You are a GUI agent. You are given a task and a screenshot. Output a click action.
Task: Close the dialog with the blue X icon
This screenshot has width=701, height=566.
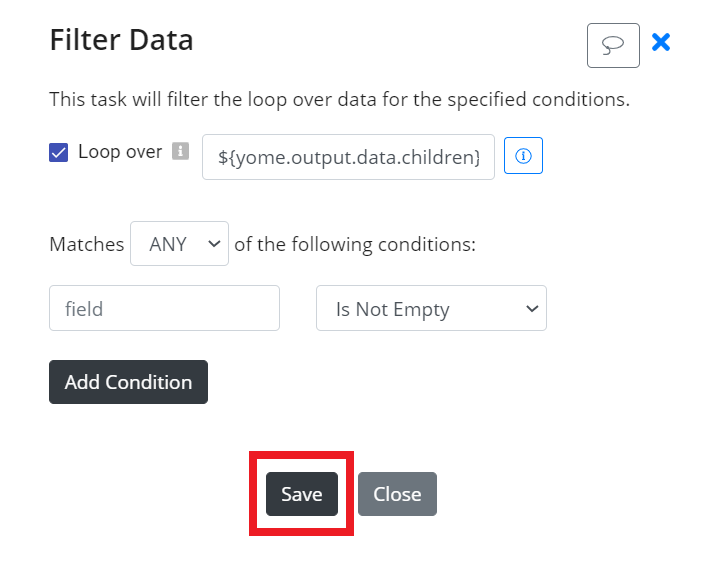661,42
